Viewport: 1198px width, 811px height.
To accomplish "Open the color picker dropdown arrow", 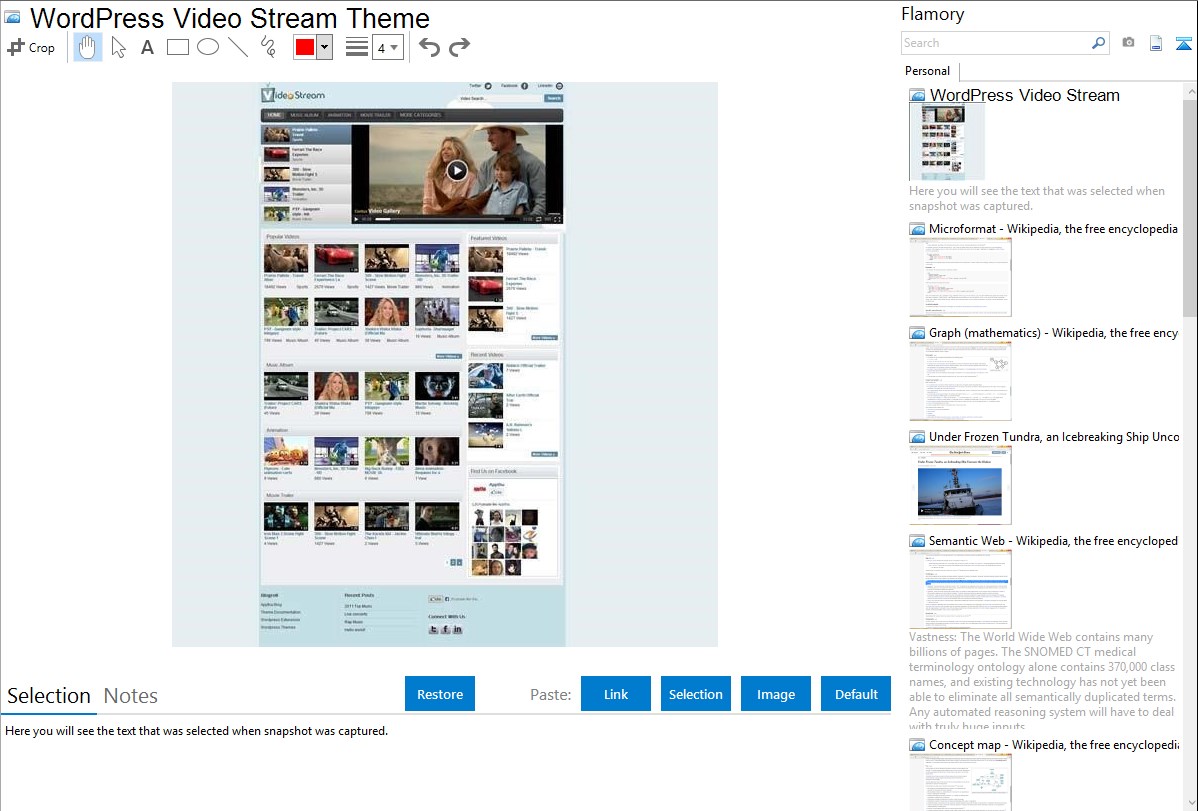I will (325, 47).
